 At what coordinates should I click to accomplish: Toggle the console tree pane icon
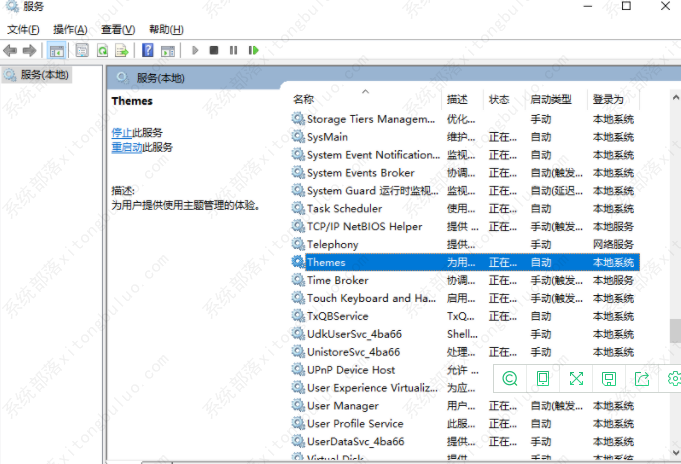coord(56,51)
